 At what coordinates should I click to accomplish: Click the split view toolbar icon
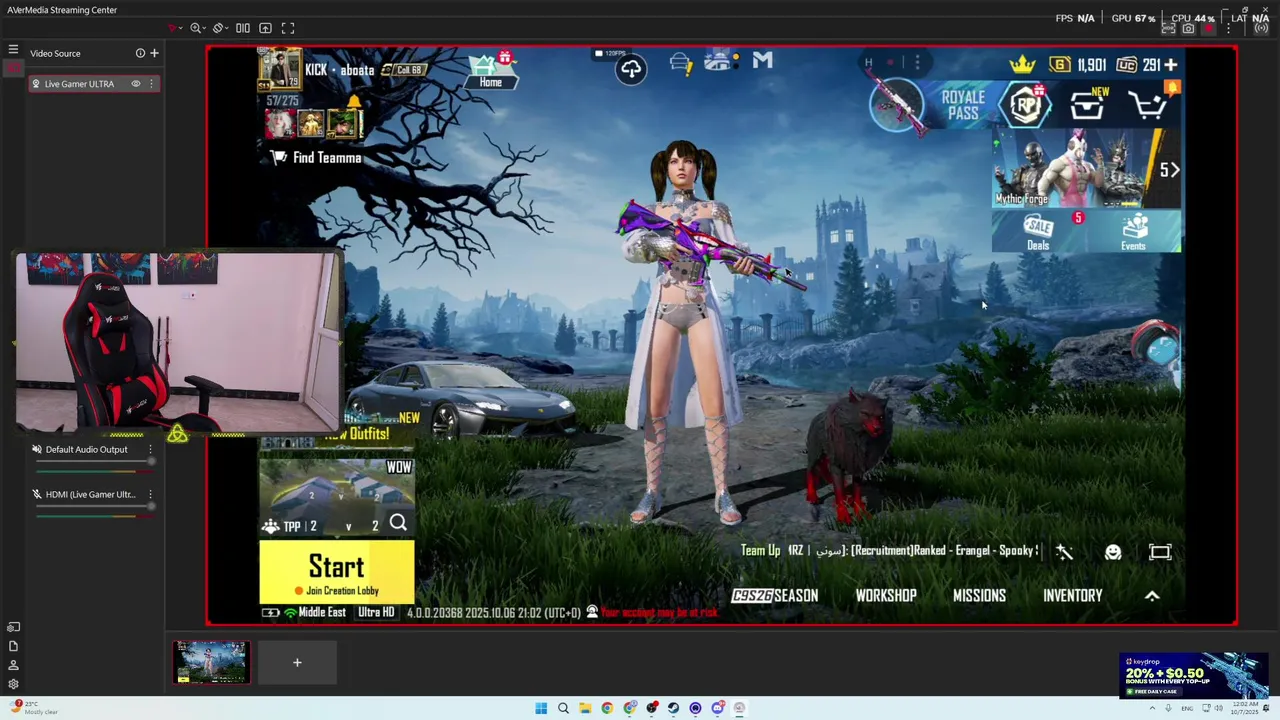242,28
